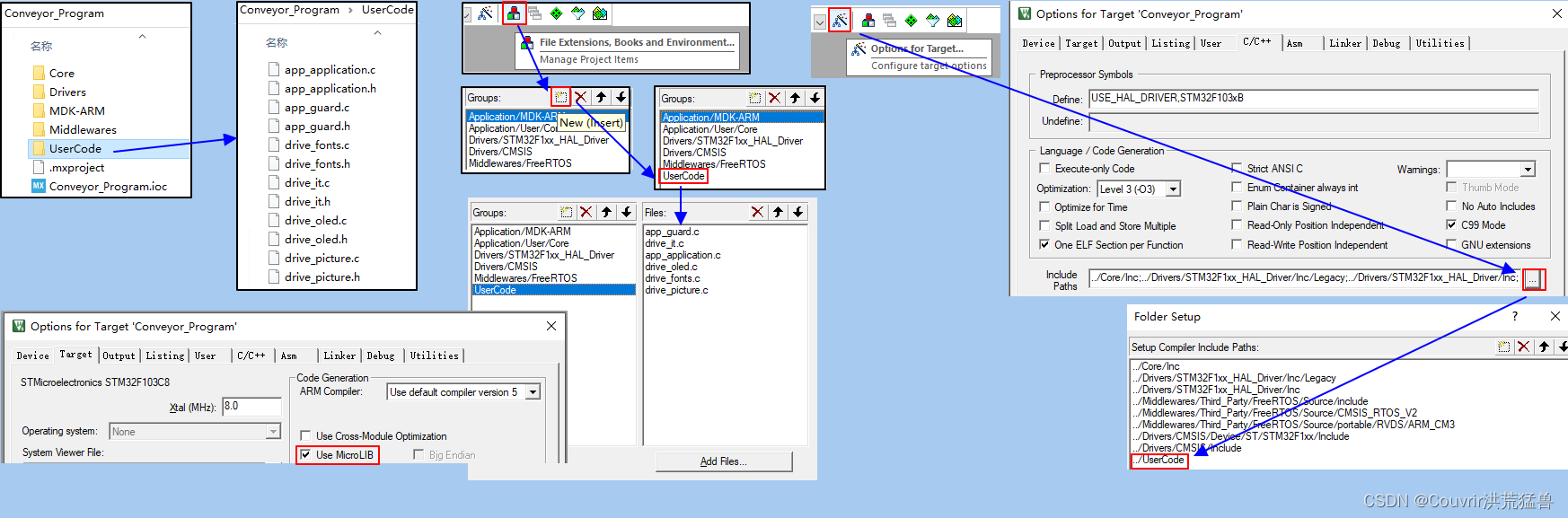
Task: Click sort chevron above the Core folder list
Action: click(x=142, y=36)
